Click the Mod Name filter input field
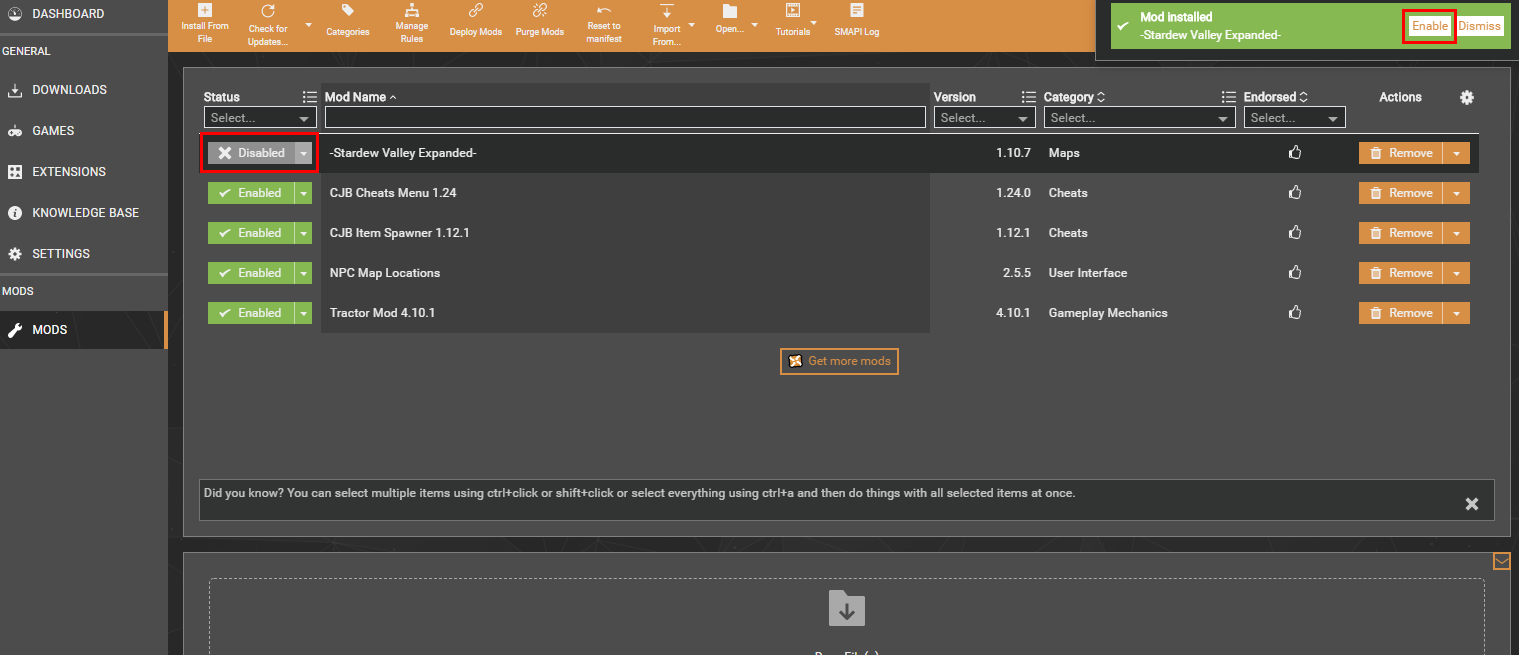 point(625,118)
